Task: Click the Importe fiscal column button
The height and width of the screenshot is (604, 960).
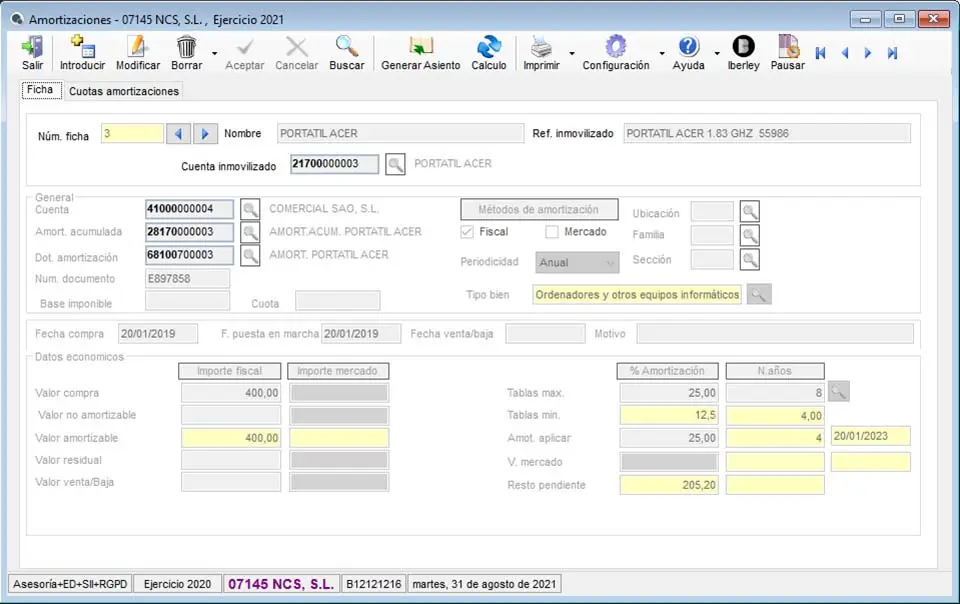Action: (230, 371)
